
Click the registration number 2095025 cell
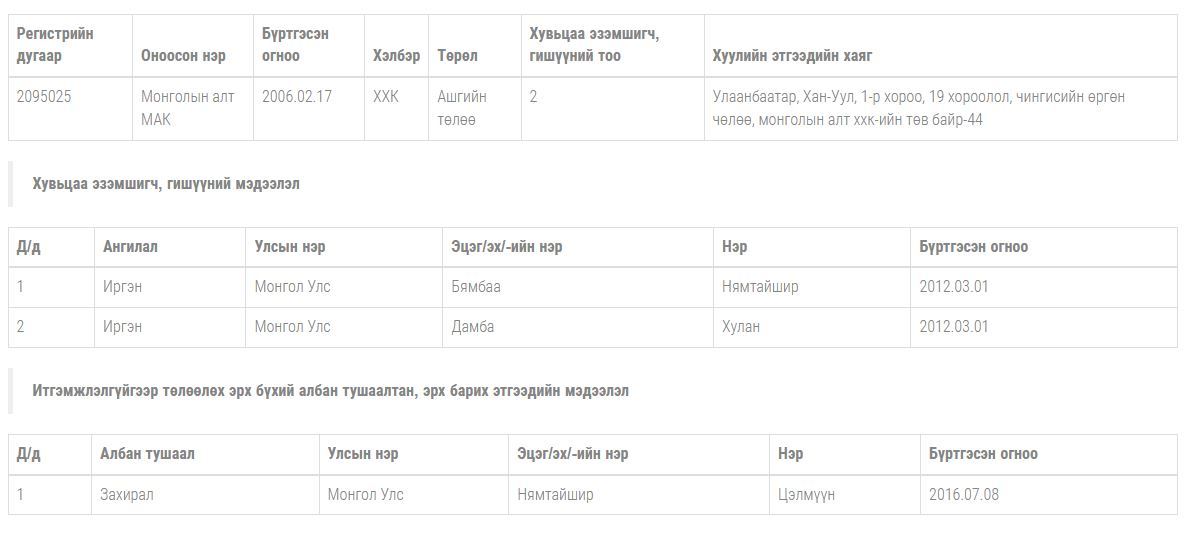pos(44,97)
